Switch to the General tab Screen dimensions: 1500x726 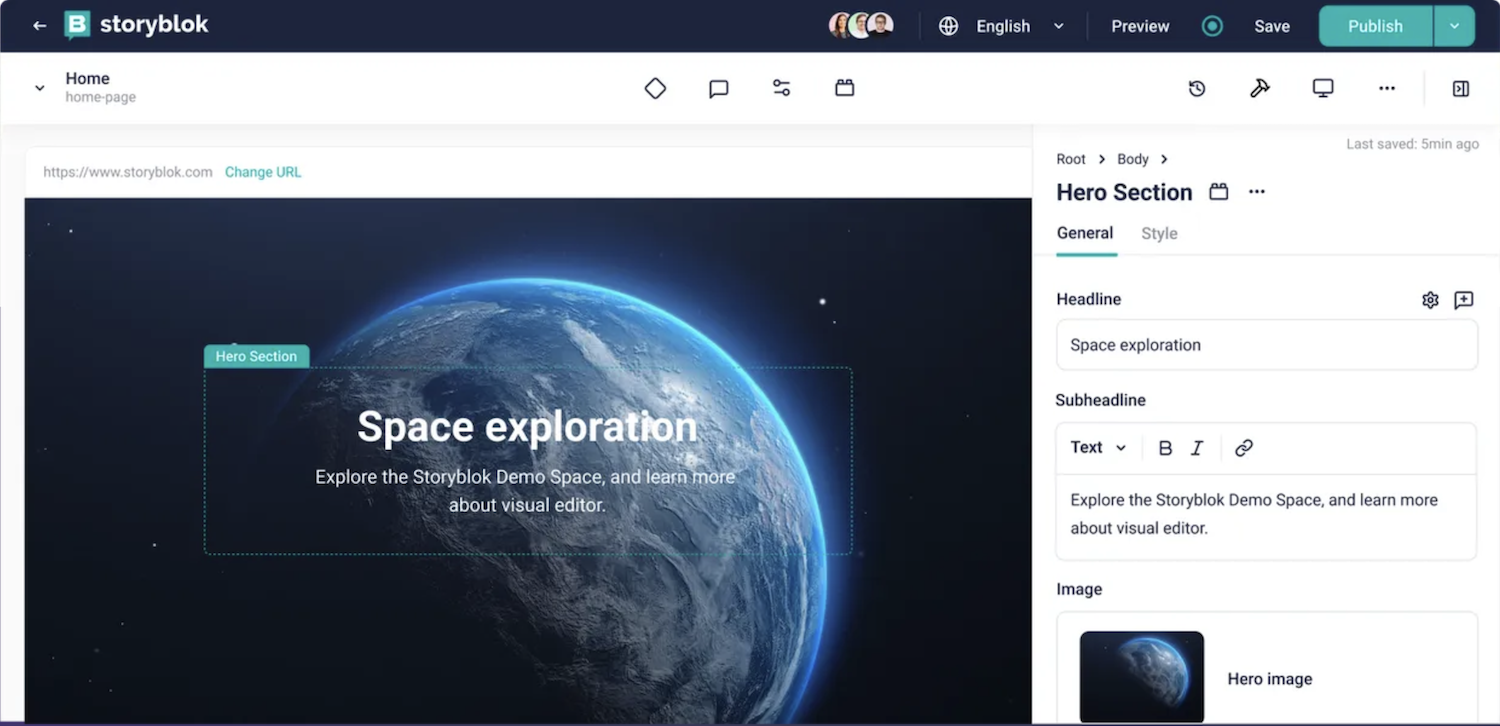[1085, 233]
